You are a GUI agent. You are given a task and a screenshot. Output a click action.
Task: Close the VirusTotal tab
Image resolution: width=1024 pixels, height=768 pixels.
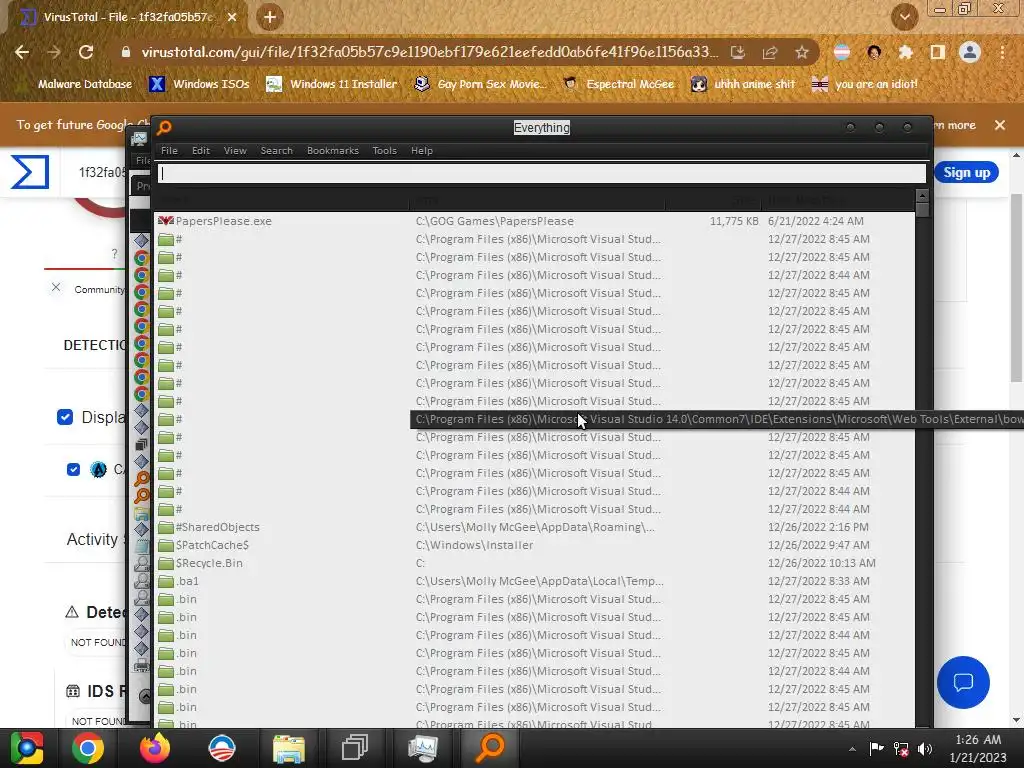coord(232,18)
